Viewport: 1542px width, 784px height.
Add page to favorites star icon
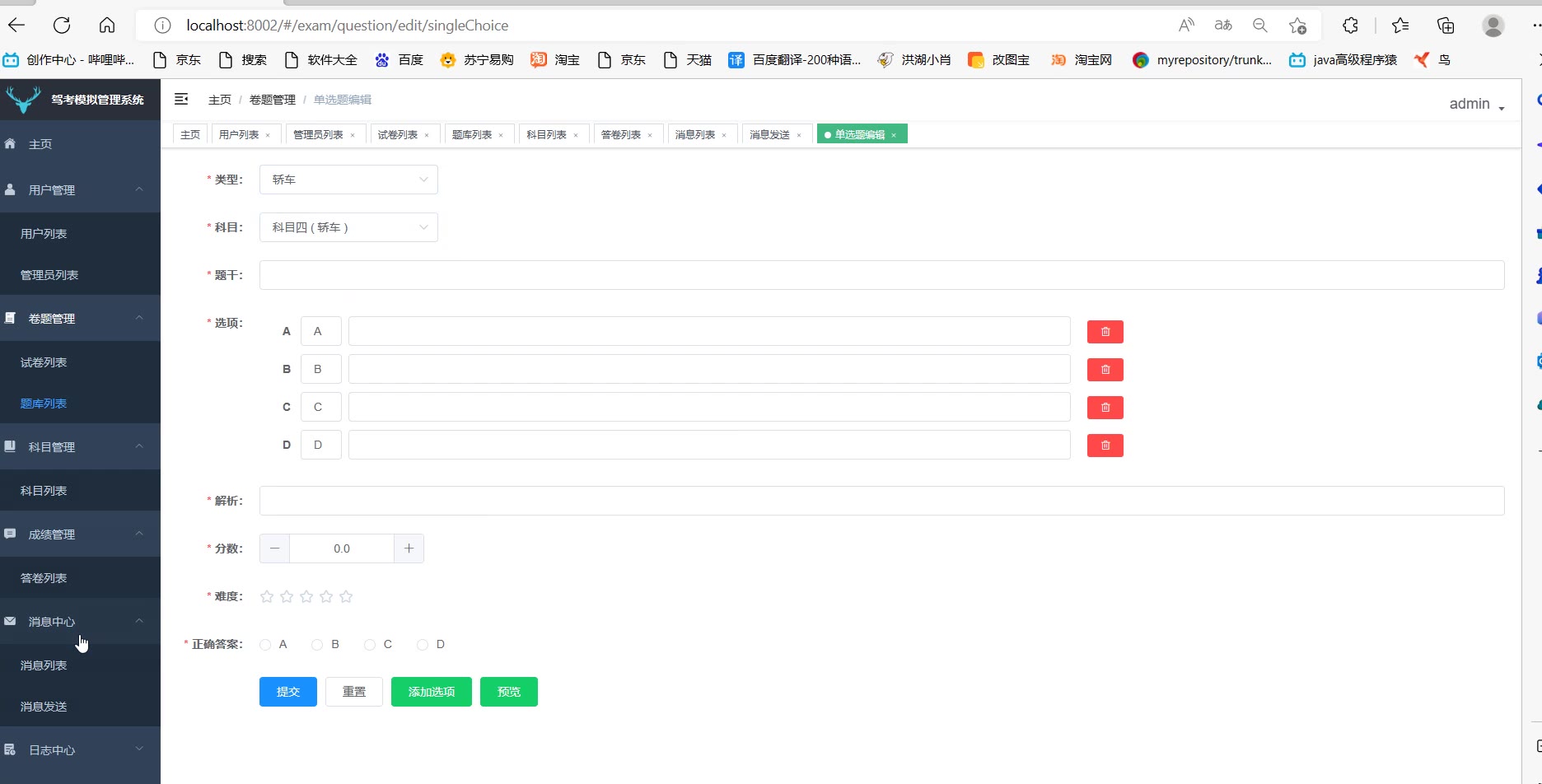[1297, 26]
